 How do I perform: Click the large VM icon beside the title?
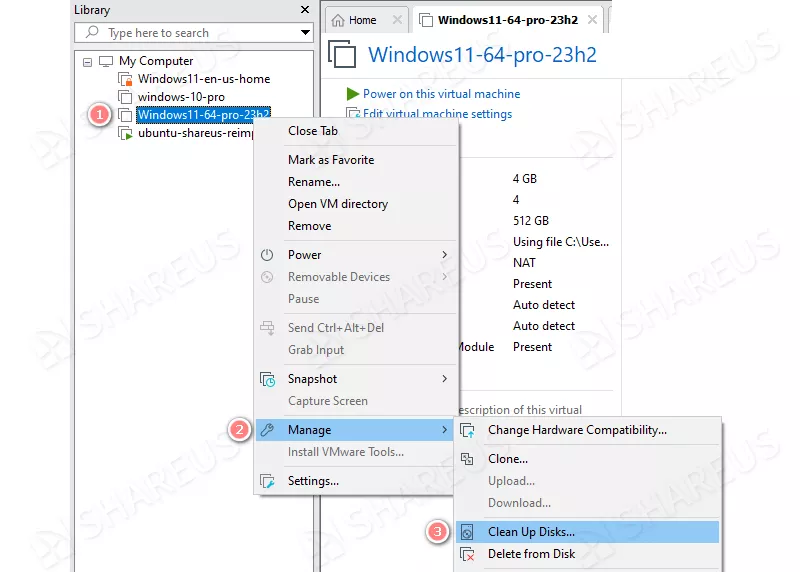click(342, 54)
